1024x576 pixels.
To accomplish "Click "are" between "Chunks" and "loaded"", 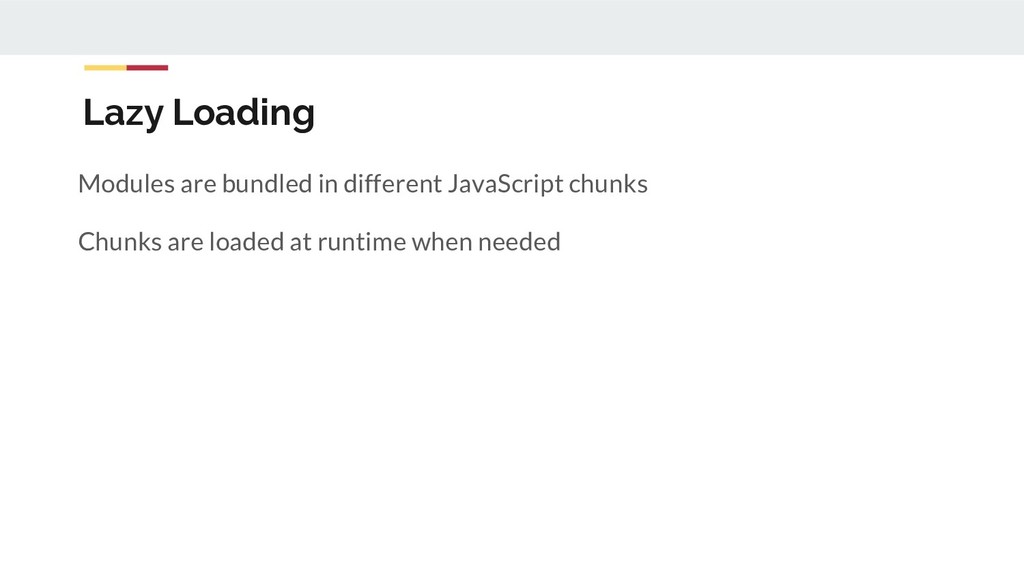I will click(x=179, y=242).
